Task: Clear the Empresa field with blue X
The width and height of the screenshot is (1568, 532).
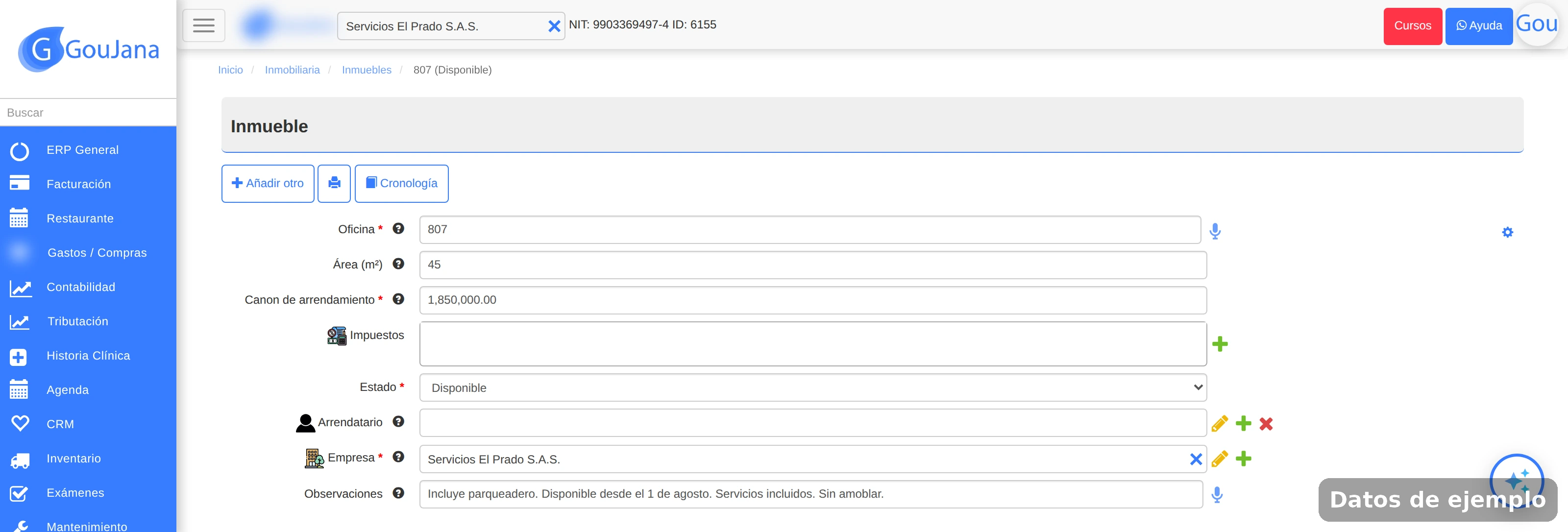Action: point(1196,459)
